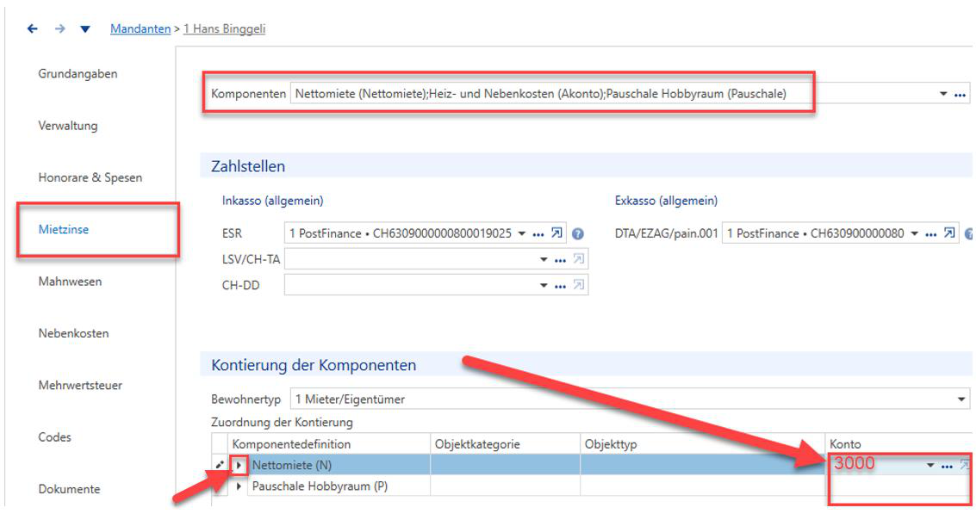
Task: Click the Komponentedefinition column header
Action: [329, 444]
